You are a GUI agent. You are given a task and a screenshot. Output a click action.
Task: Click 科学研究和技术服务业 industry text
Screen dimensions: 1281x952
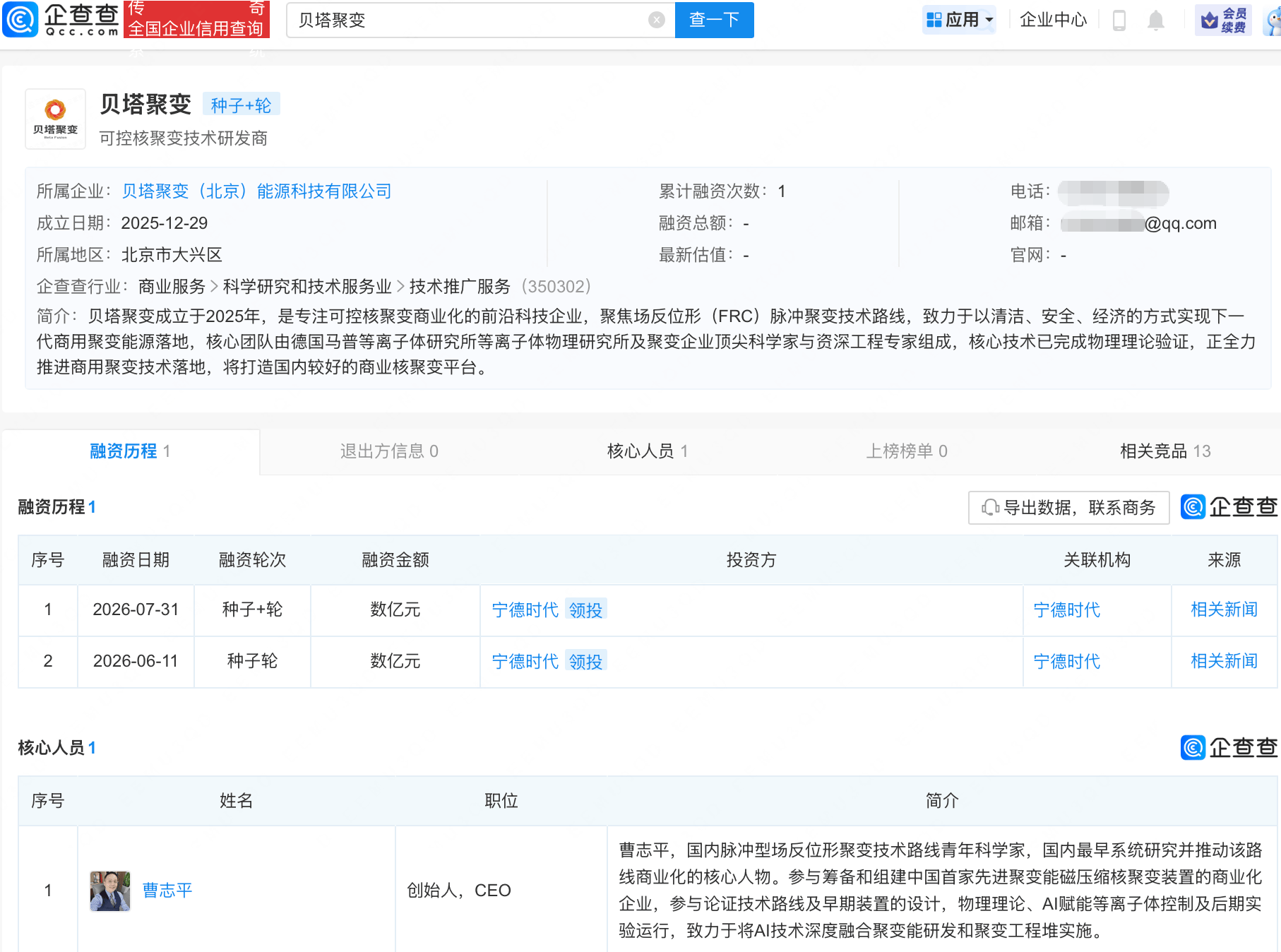(x=307, y=287)
